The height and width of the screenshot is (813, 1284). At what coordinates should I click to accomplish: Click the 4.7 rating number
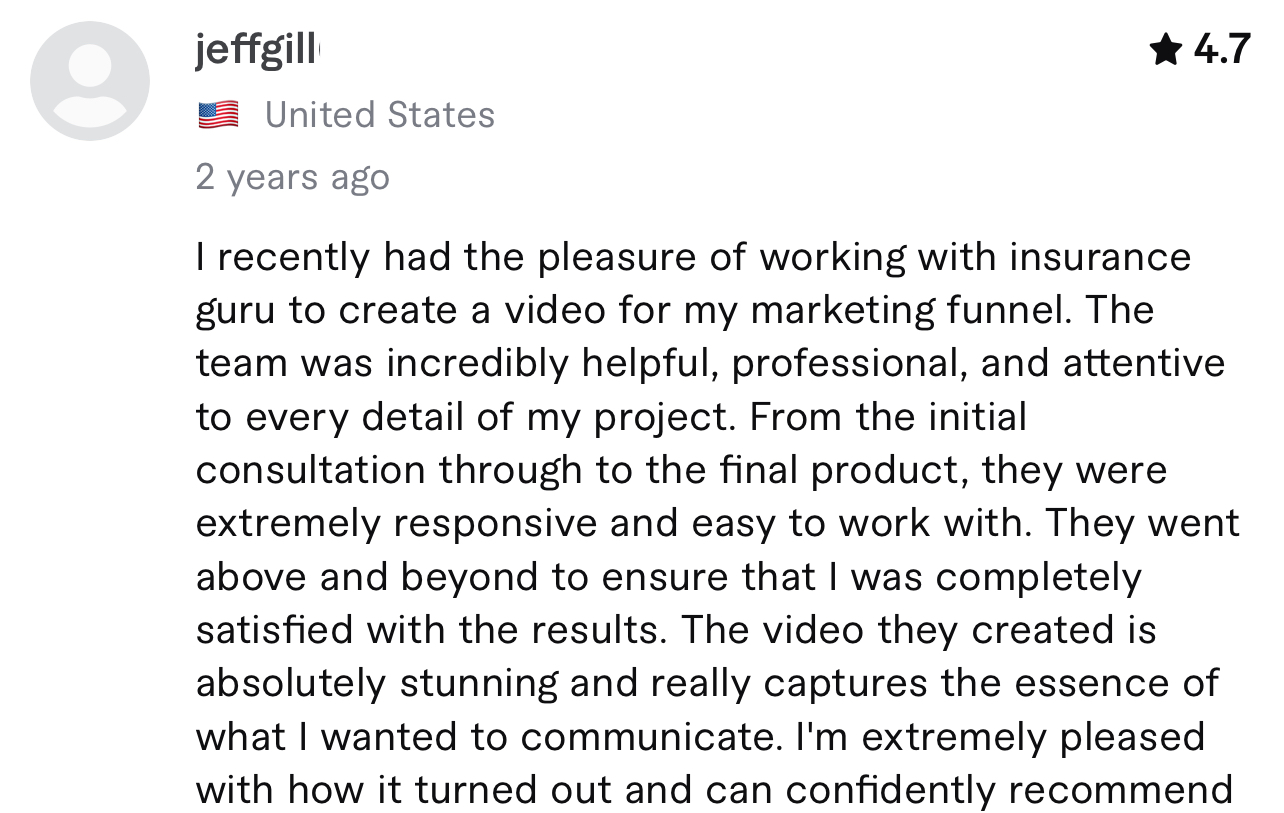tap(1222, 48)
